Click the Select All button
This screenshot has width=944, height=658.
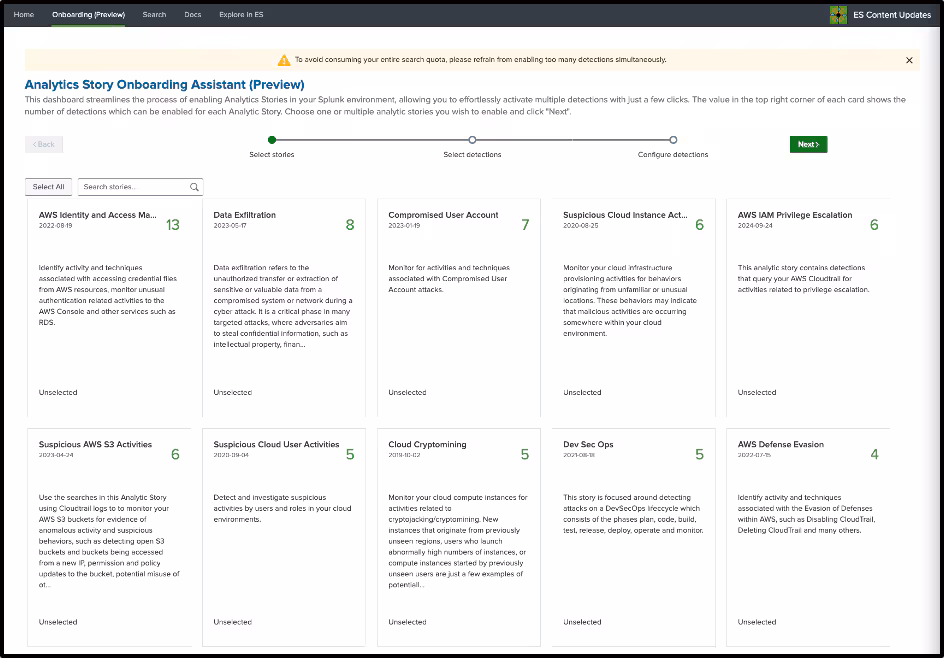tap(48, 187)
